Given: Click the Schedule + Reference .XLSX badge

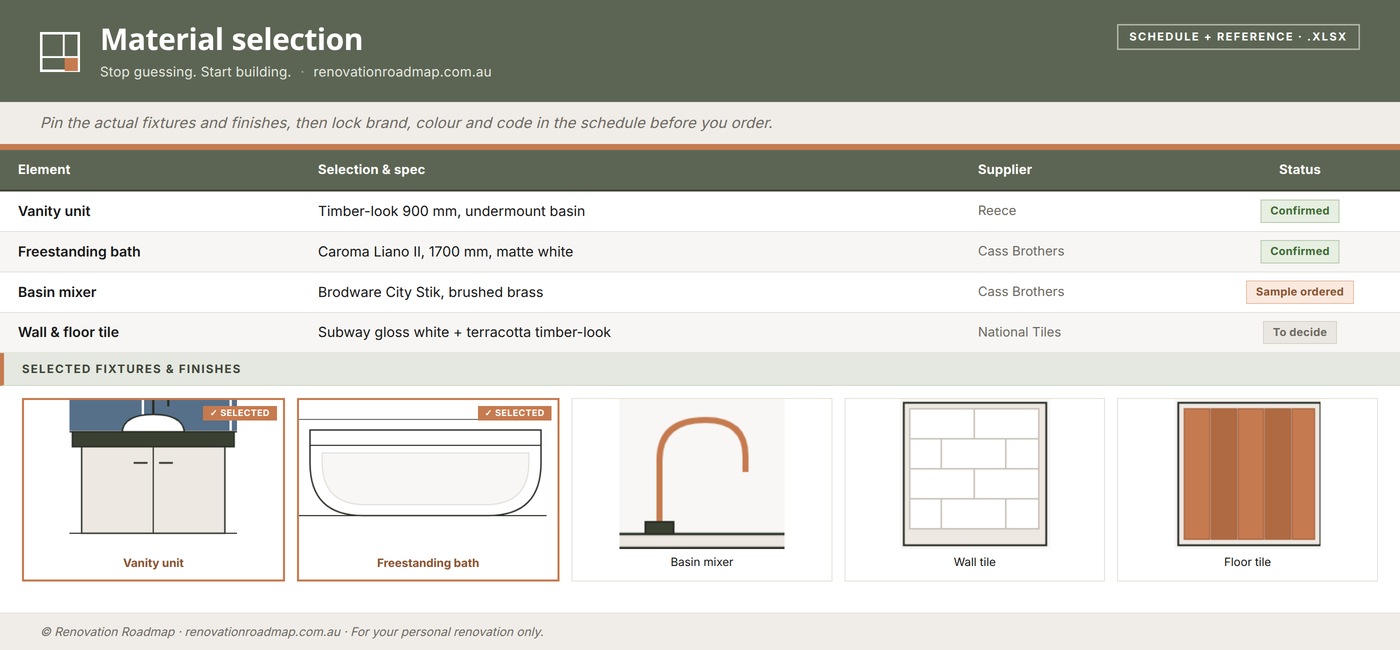Looking at the screenshot, I should click(1238, 37).
